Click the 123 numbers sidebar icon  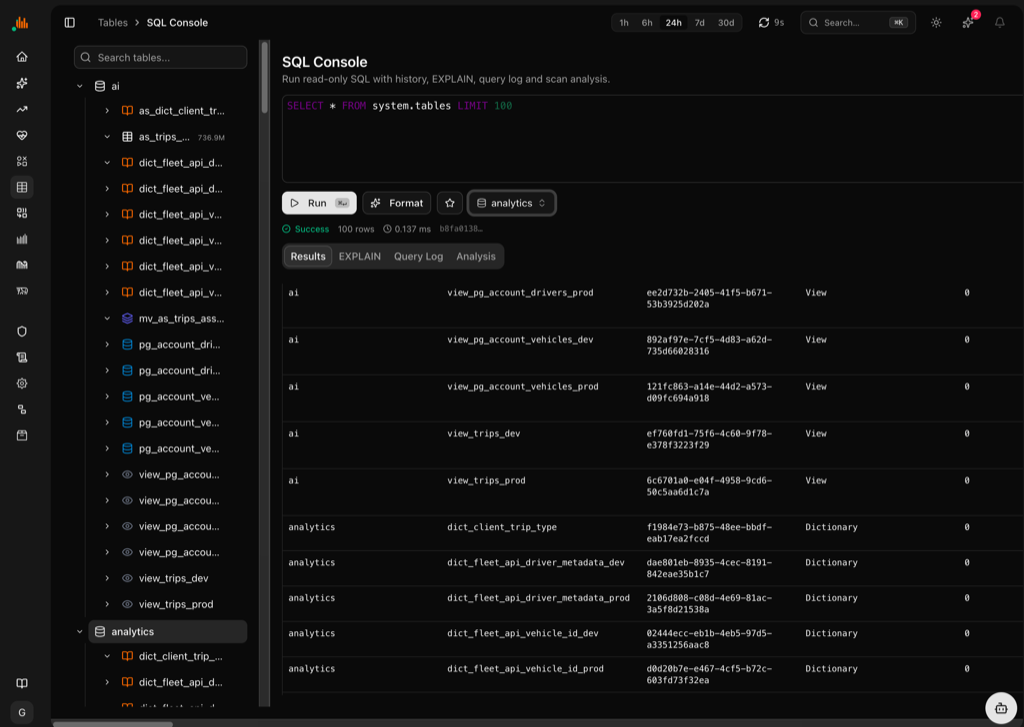pyautogui.click(x=22, y=291)
